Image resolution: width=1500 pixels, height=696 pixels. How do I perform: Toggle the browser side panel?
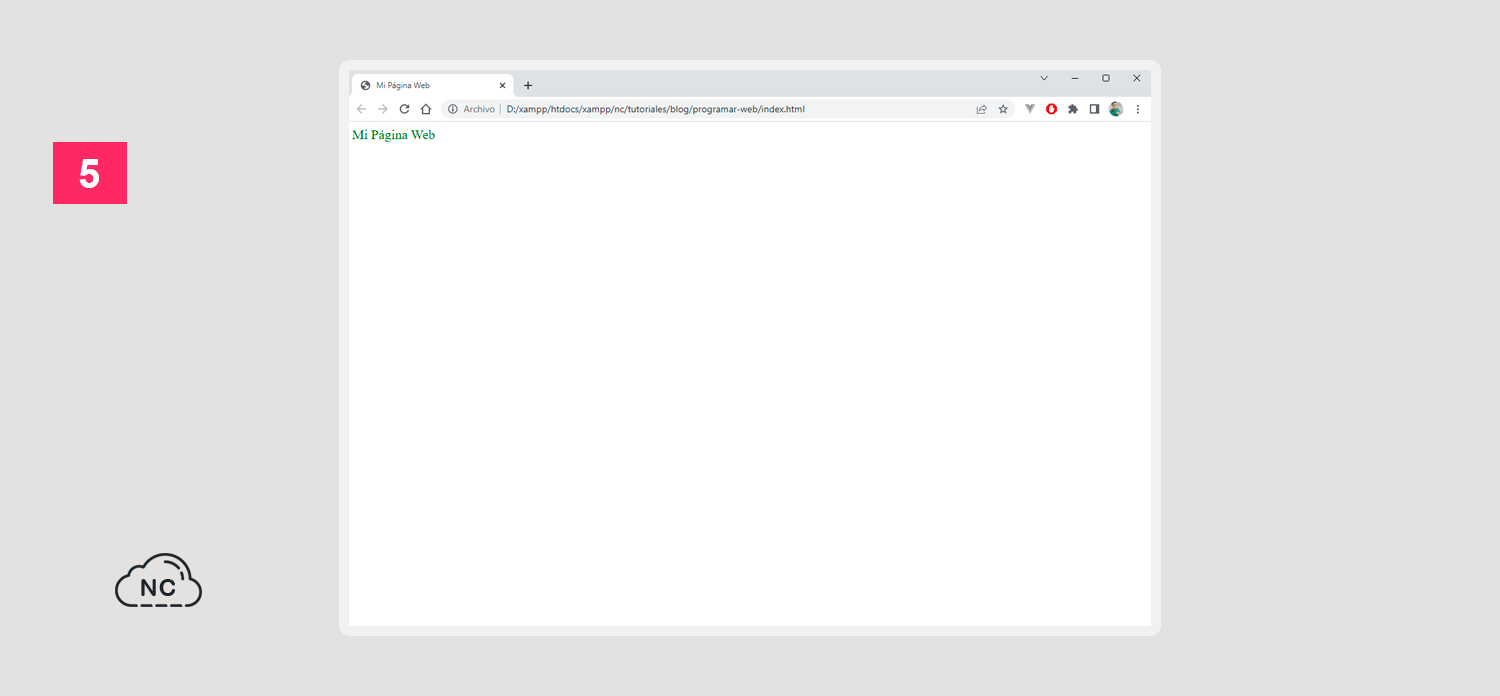click(x=1094, y=109)
